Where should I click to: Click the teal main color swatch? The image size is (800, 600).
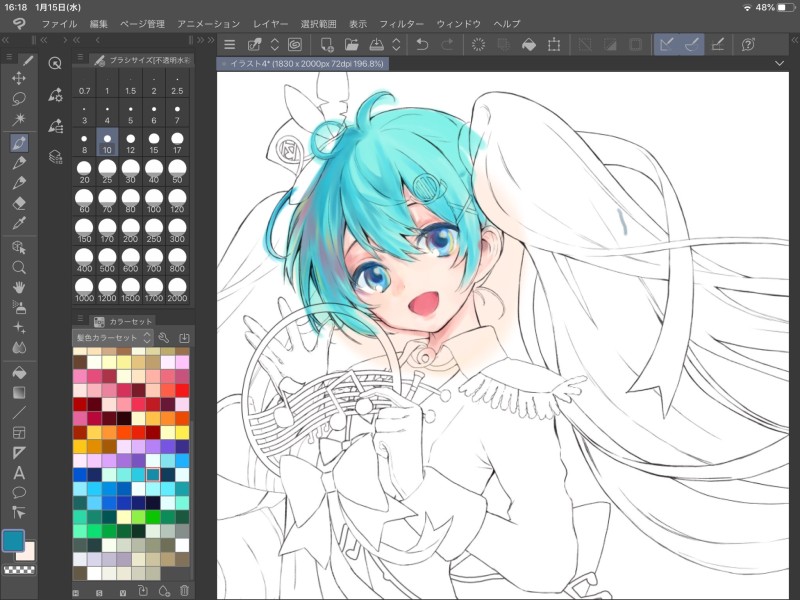click(x=13, y=541)
